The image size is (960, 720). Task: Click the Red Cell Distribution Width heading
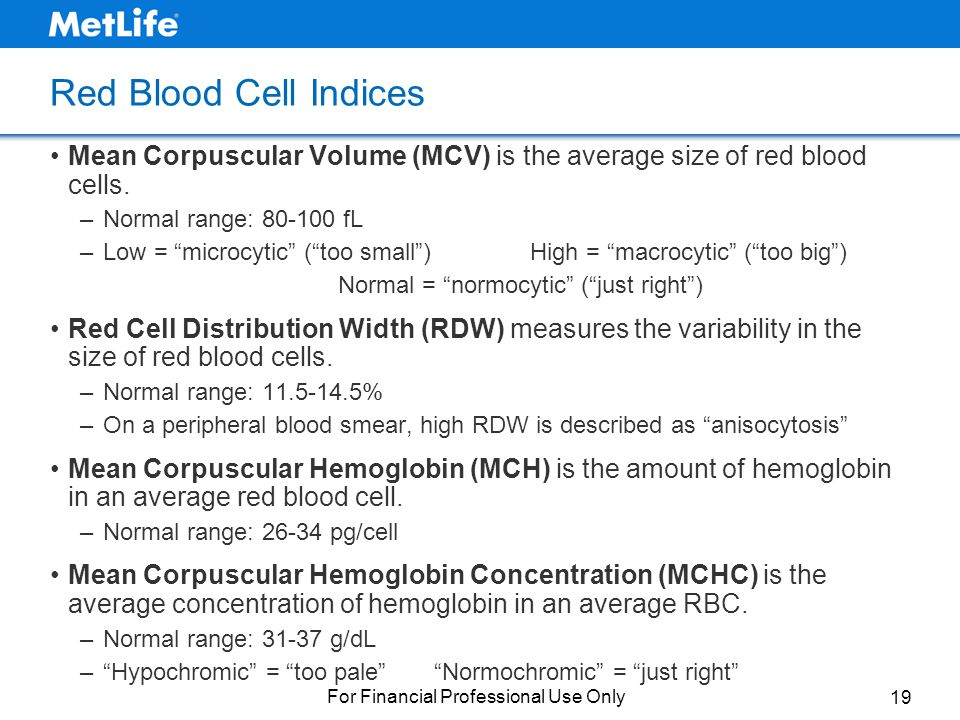286,329
